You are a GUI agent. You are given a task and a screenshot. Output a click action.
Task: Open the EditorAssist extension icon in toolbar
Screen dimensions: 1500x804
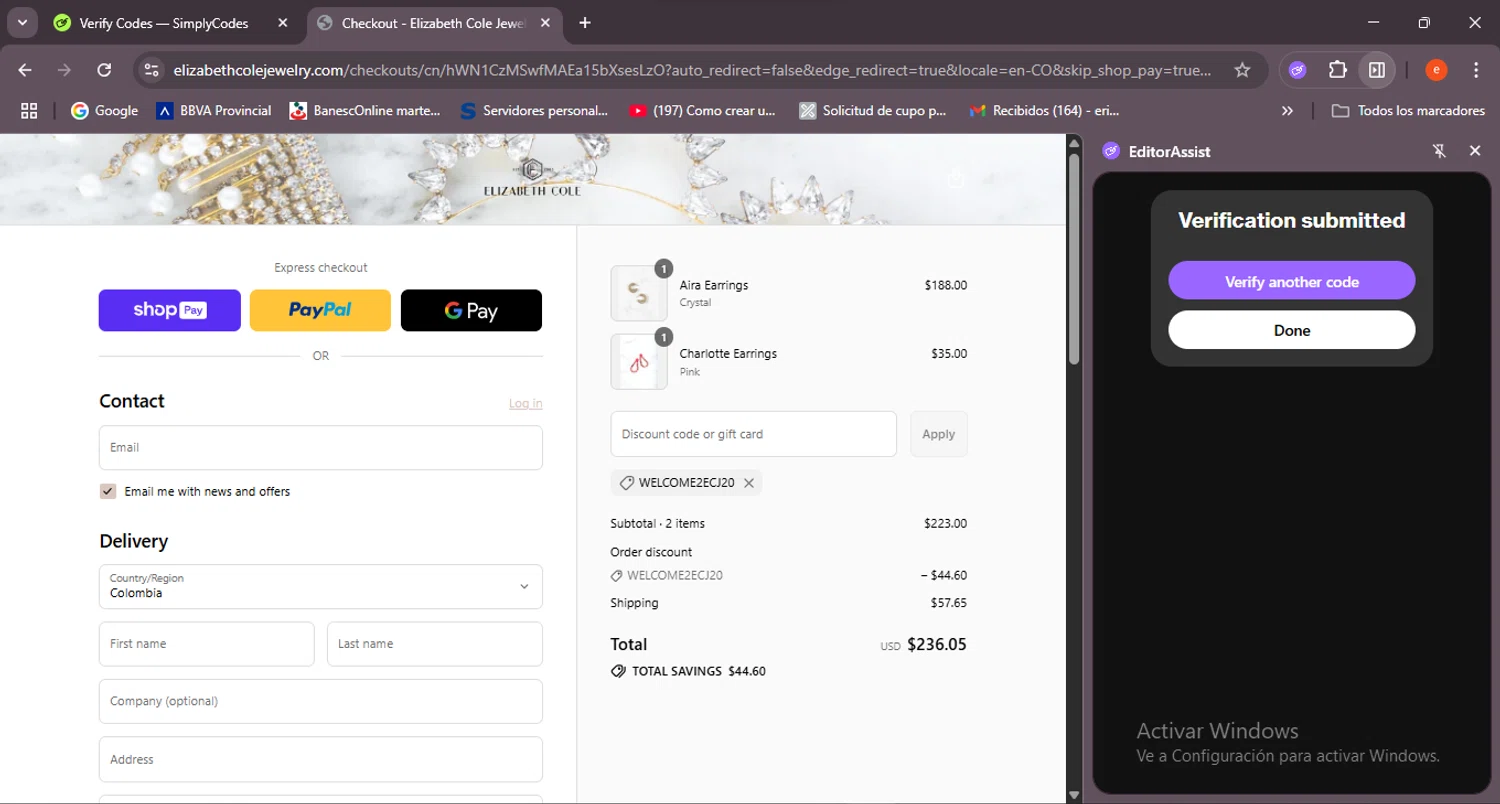pyautogui.click(x=1297, y=70)
